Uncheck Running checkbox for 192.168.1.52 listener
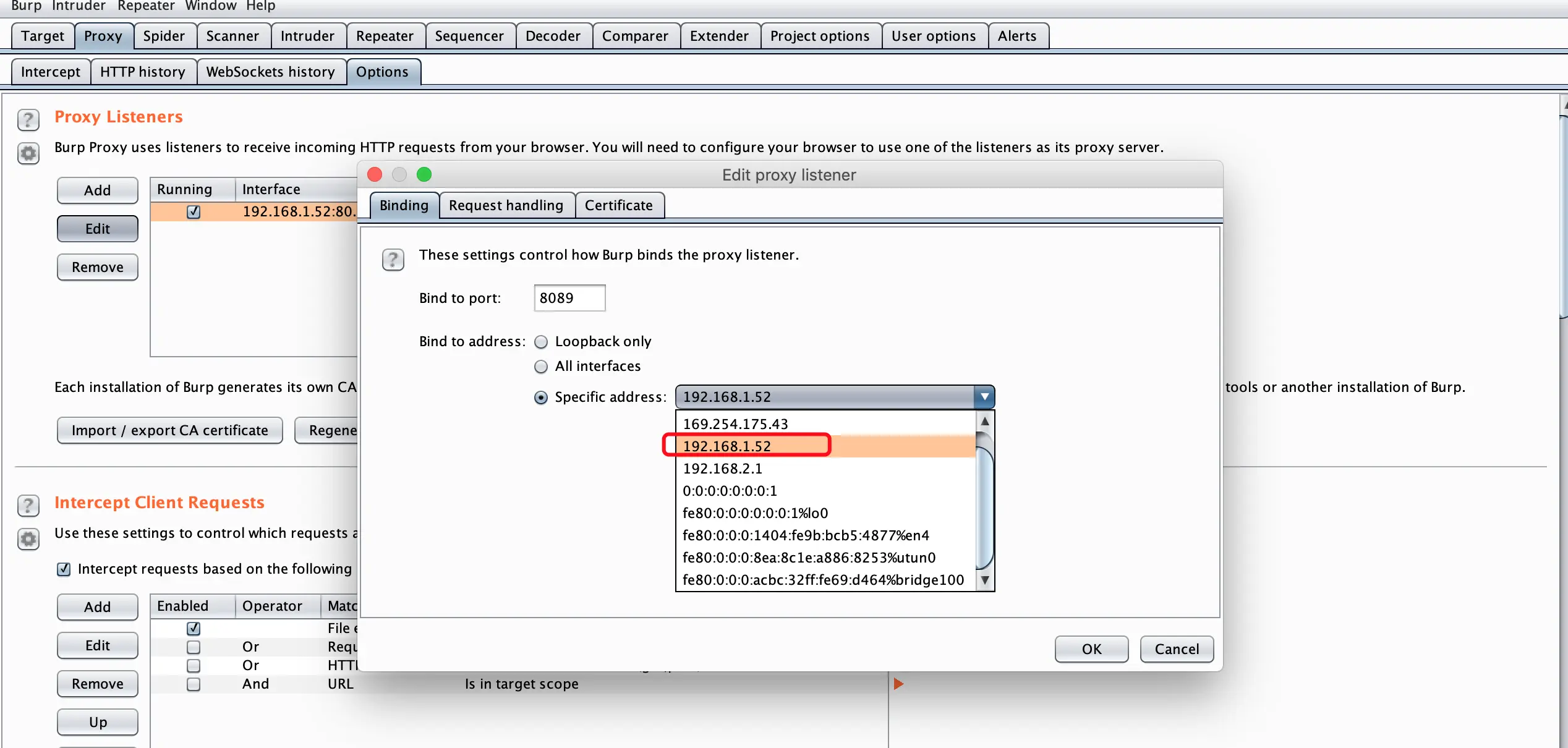This screenshot has height=748, width=1568. click(x=194, y=212)
